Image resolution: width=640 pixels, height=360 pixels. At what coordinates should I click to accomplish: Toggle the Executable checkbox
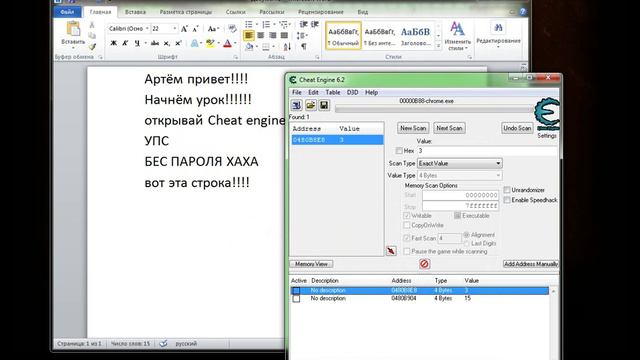click(457, 216)
